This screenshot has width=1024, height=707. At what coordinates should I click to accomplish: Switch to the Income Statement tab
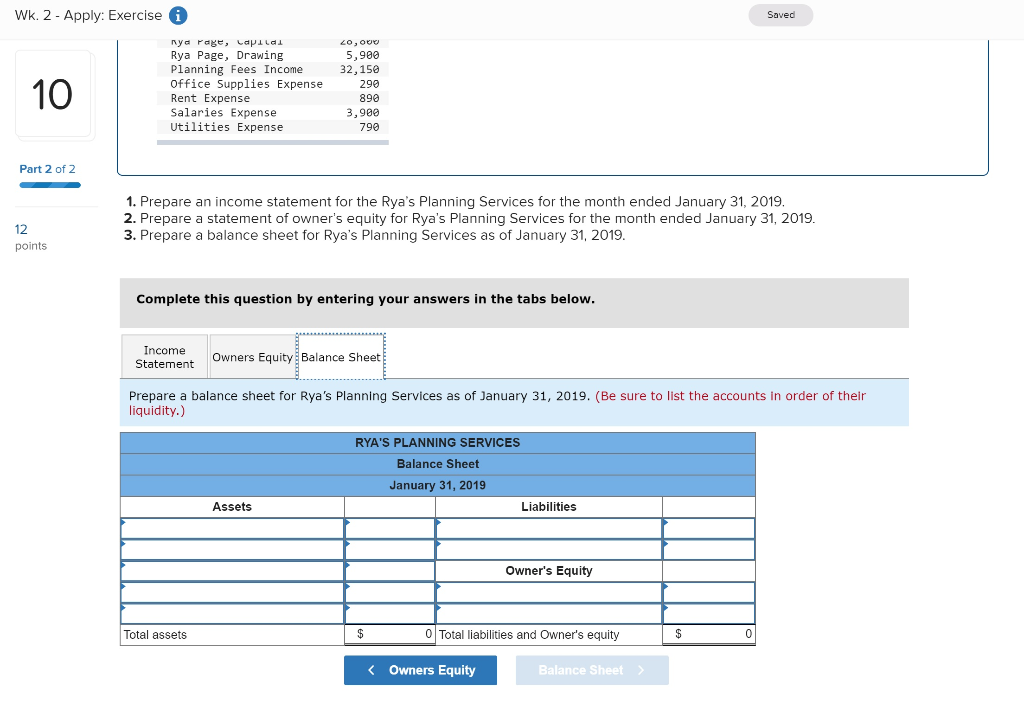click(164, 356)
